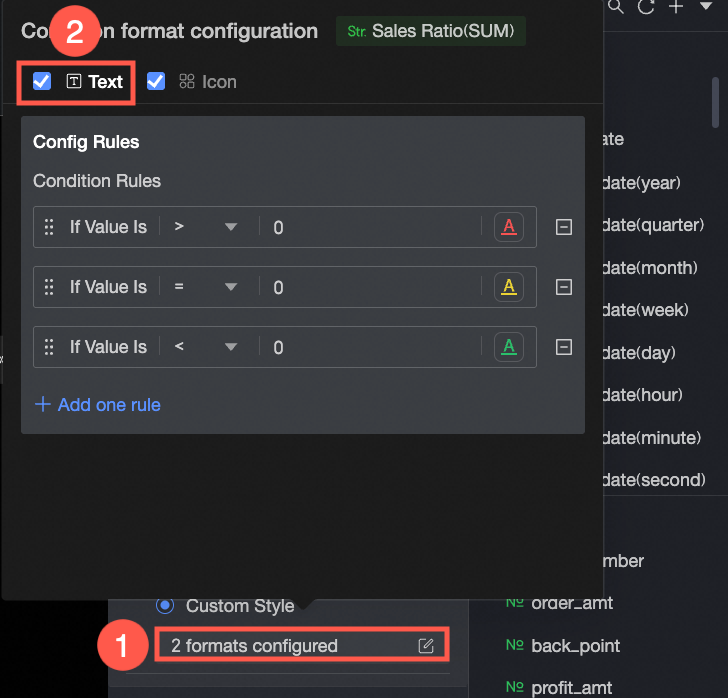
Task: Click the search icon in the field panel
Action: [x=616, y=7]
